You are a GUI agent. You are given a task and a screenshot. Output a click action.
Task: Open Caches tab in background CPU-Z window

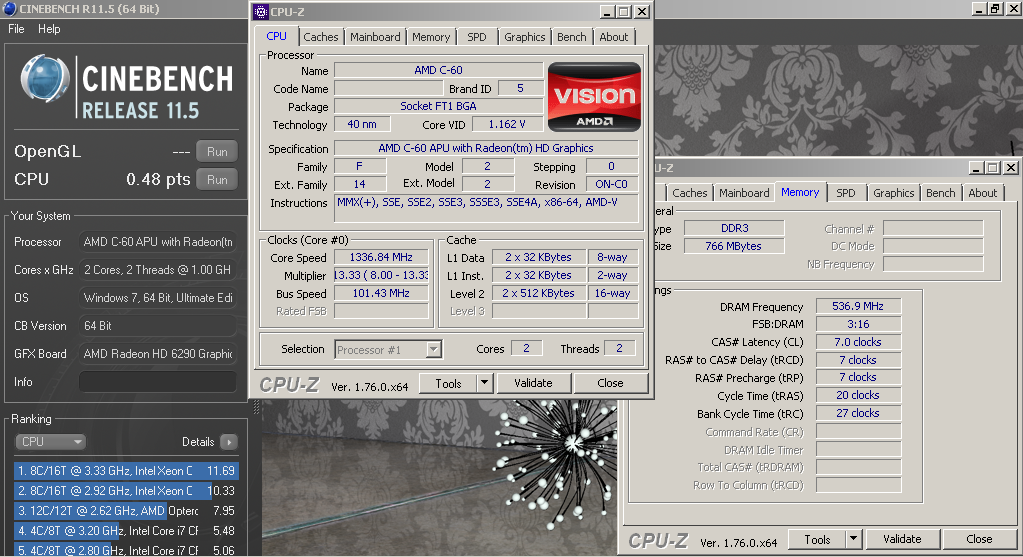pos(690,193)
